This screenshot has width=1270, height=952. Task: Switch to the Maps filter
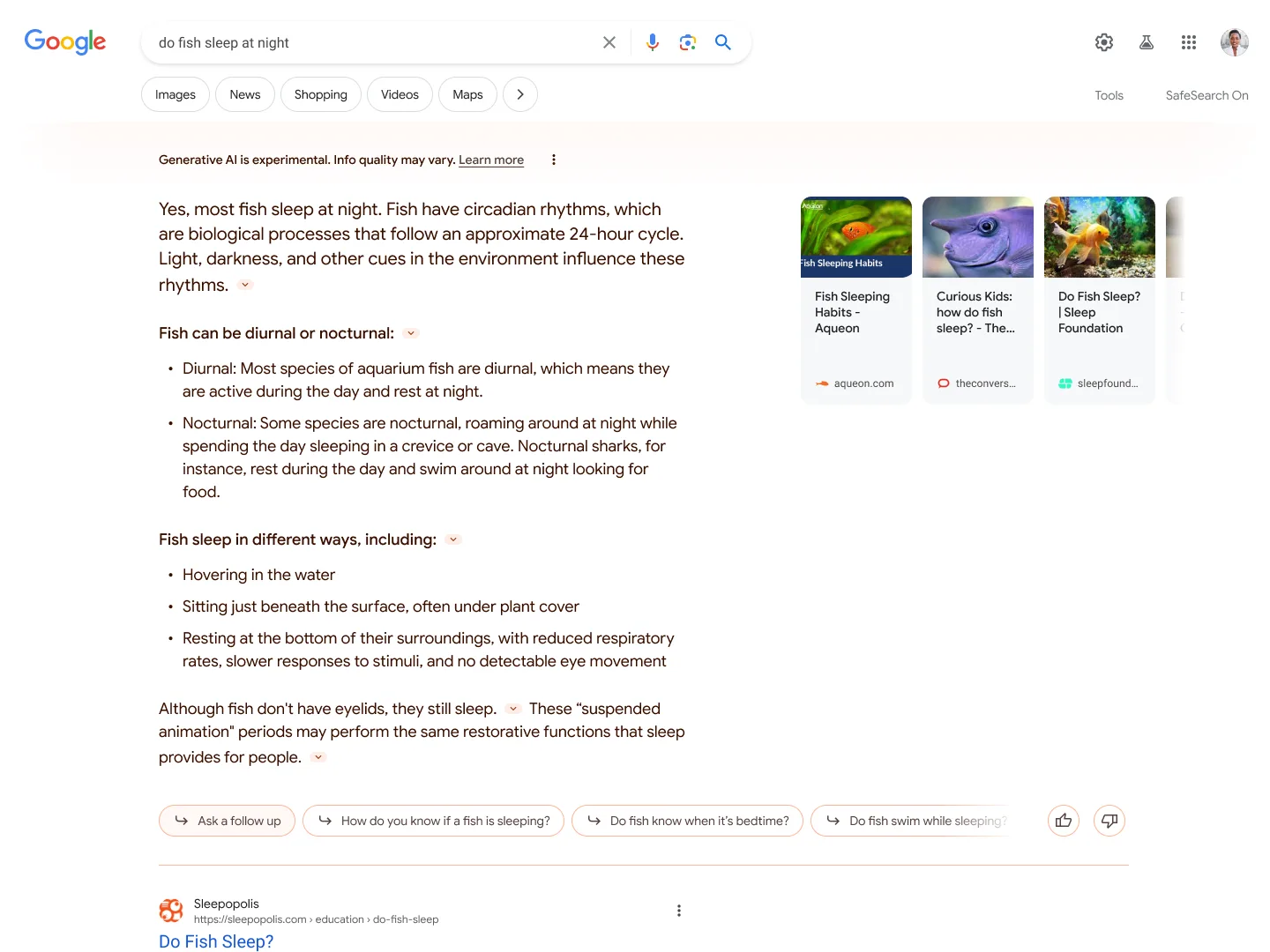click(x=467, y=94)
